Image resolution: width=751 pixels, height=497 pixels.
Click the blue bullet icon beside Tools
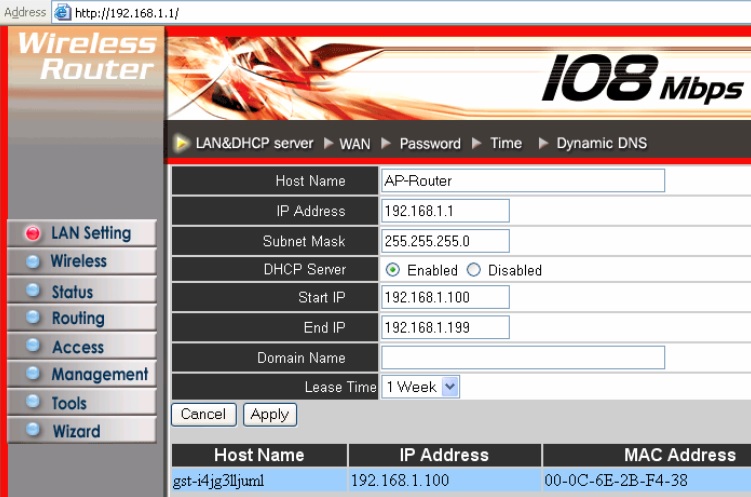tap(33, 401)
